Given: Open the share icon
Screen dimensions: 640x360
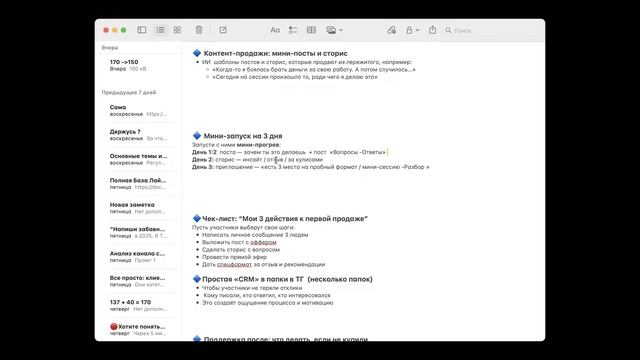Looking at the screenshot, I should pos(432,30).
